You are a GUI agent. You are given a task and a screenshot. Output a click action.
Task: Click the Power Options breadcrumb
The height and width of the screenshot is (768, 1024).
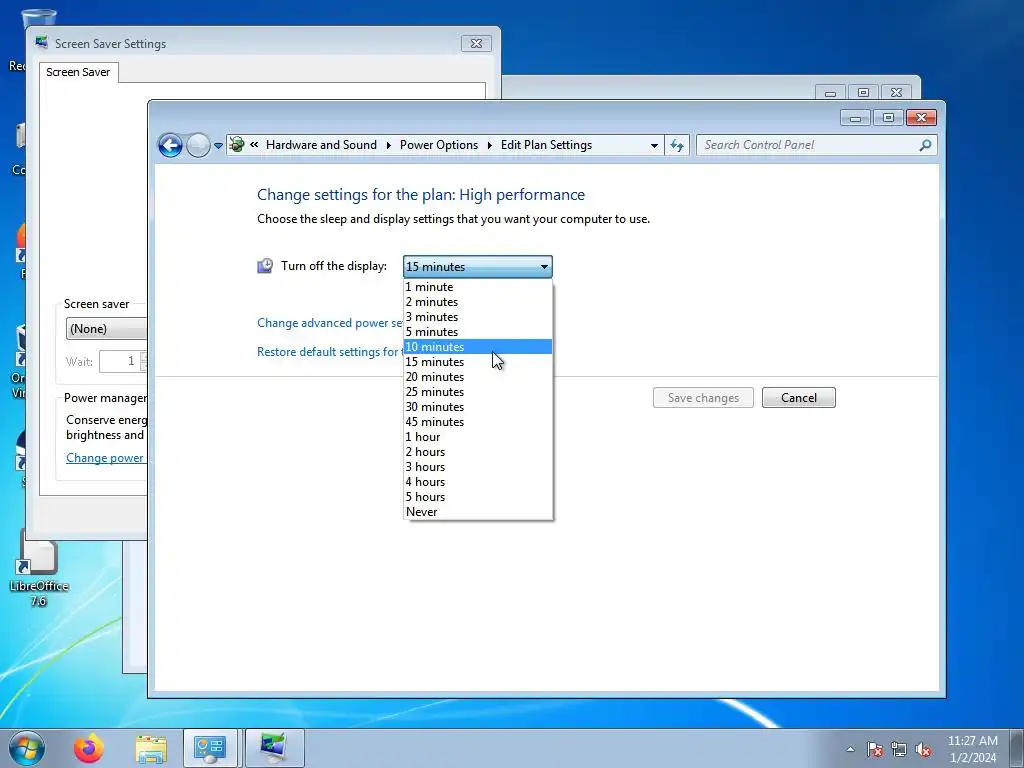439,145
